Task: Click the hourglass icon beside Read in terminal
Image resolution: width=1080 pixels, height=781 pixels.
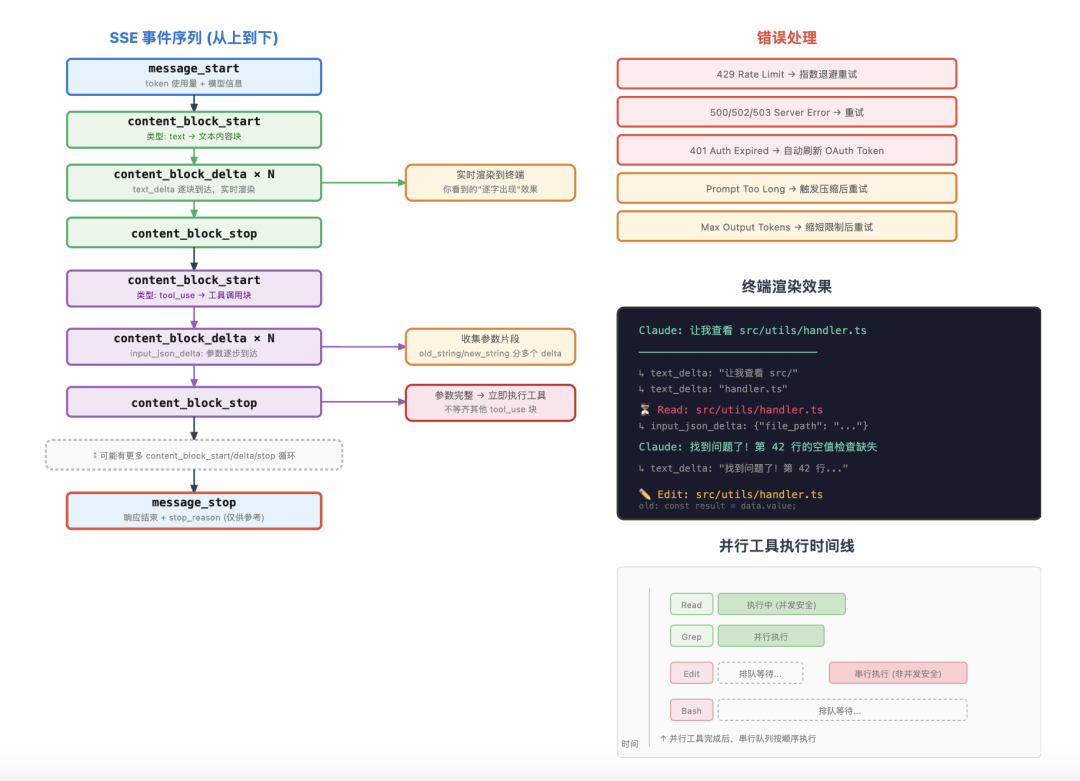Action: pos(645,410)
